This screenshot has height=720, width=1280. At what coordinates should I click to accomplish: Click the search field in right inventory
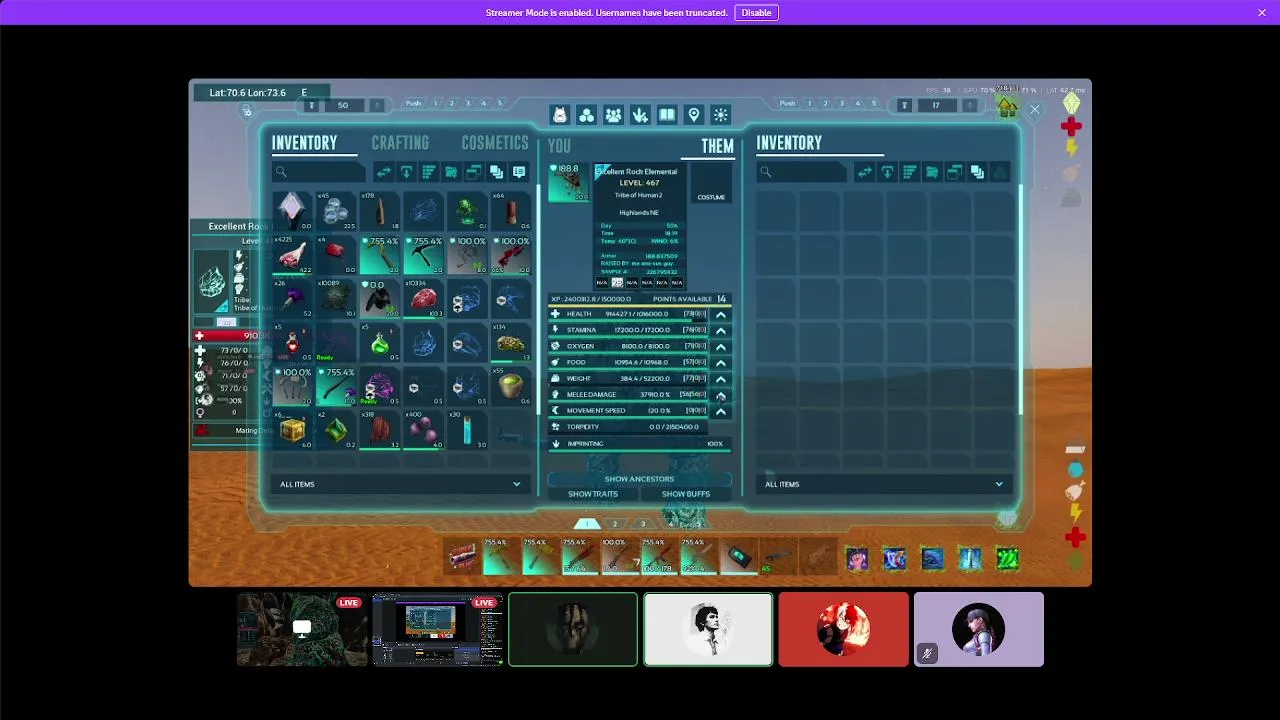point(801,172)
